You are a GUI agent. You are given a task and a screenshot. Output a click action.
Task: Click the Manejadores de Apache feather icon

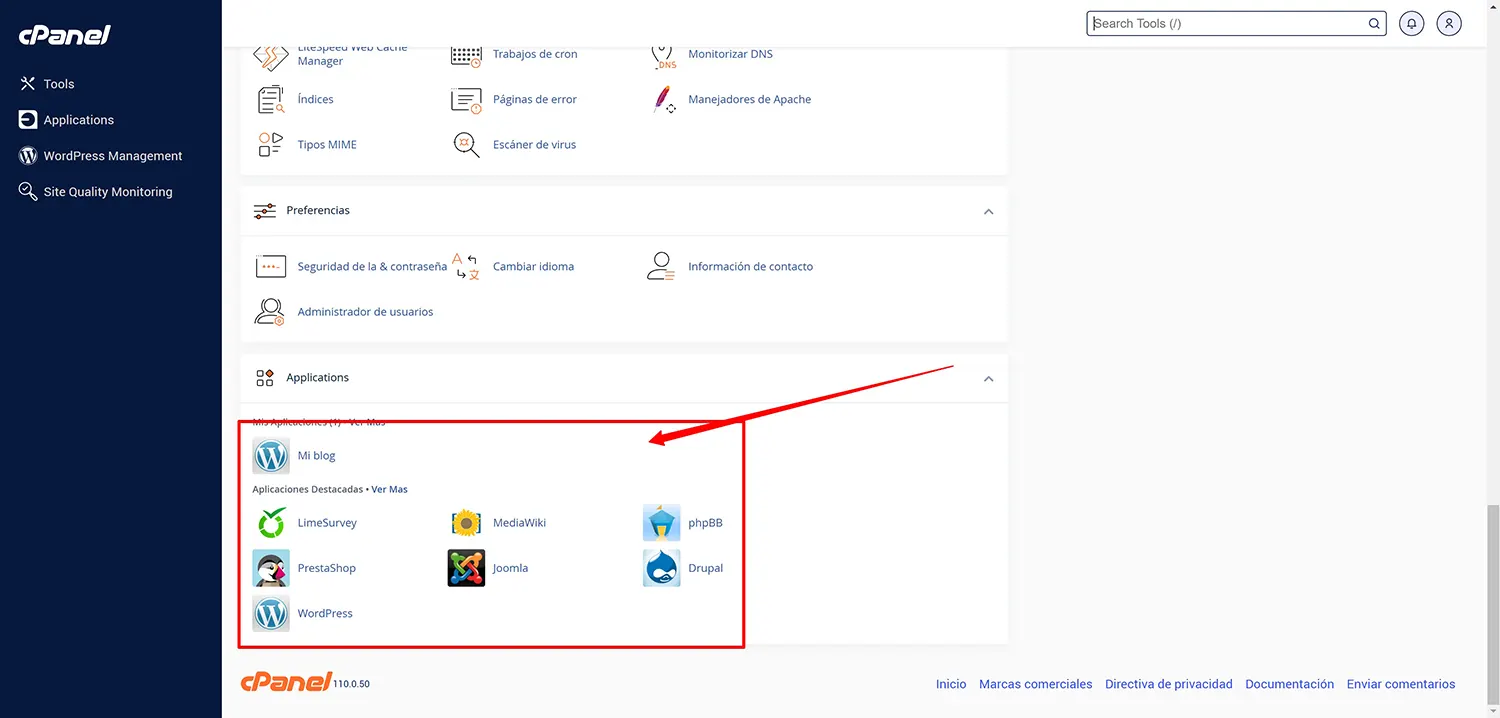(x=663, y=99)
